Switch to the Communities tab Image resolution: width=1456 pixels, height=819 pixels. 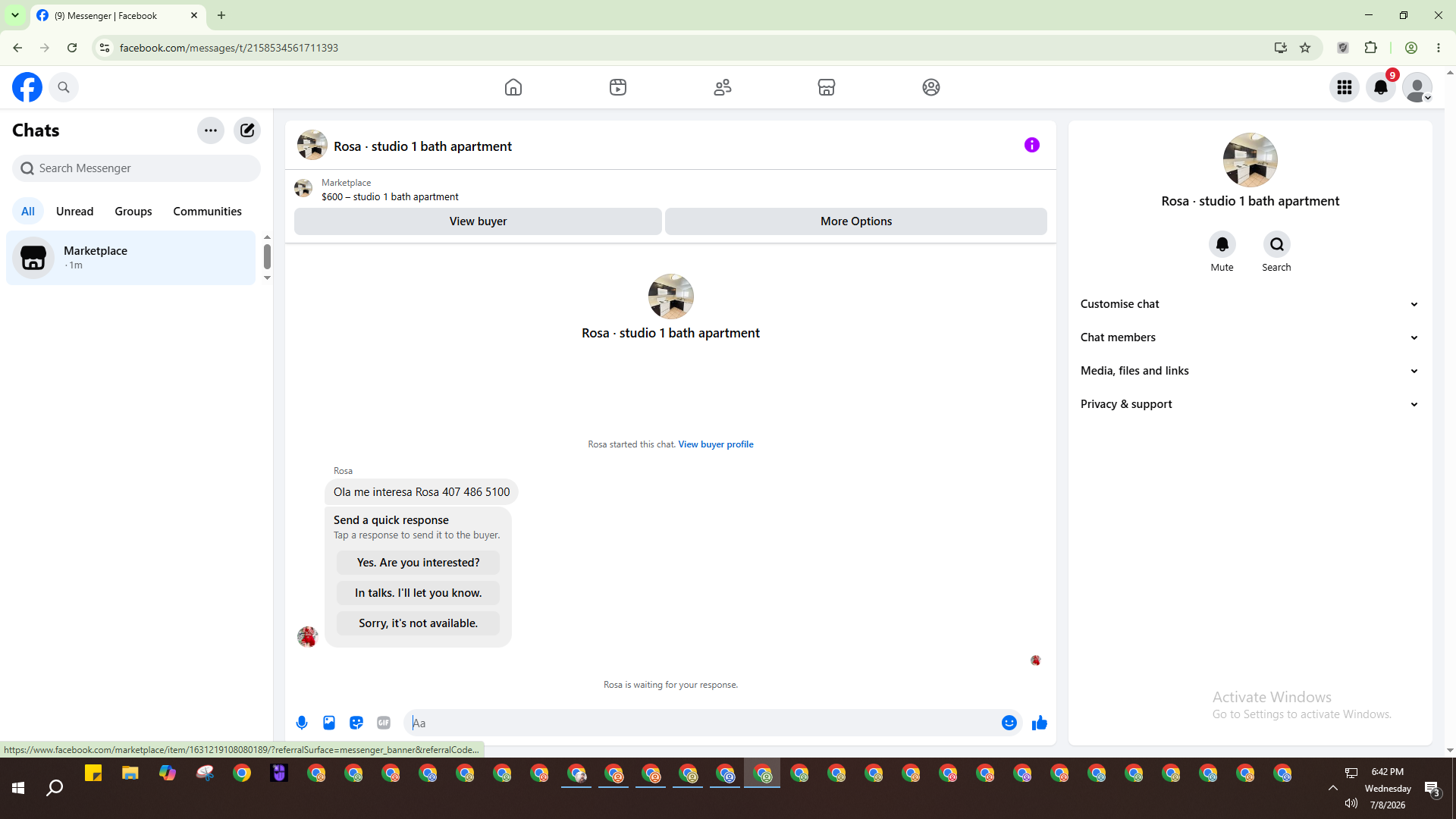(x=207, y=212)
